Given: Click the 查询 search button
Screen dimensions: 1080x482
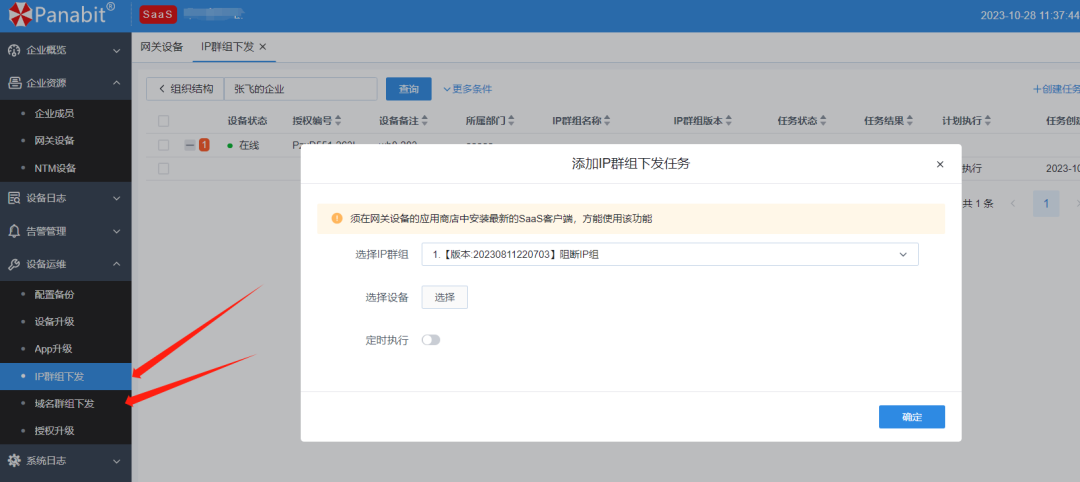Looking at the screenshot, I should [x=408, y=89].
